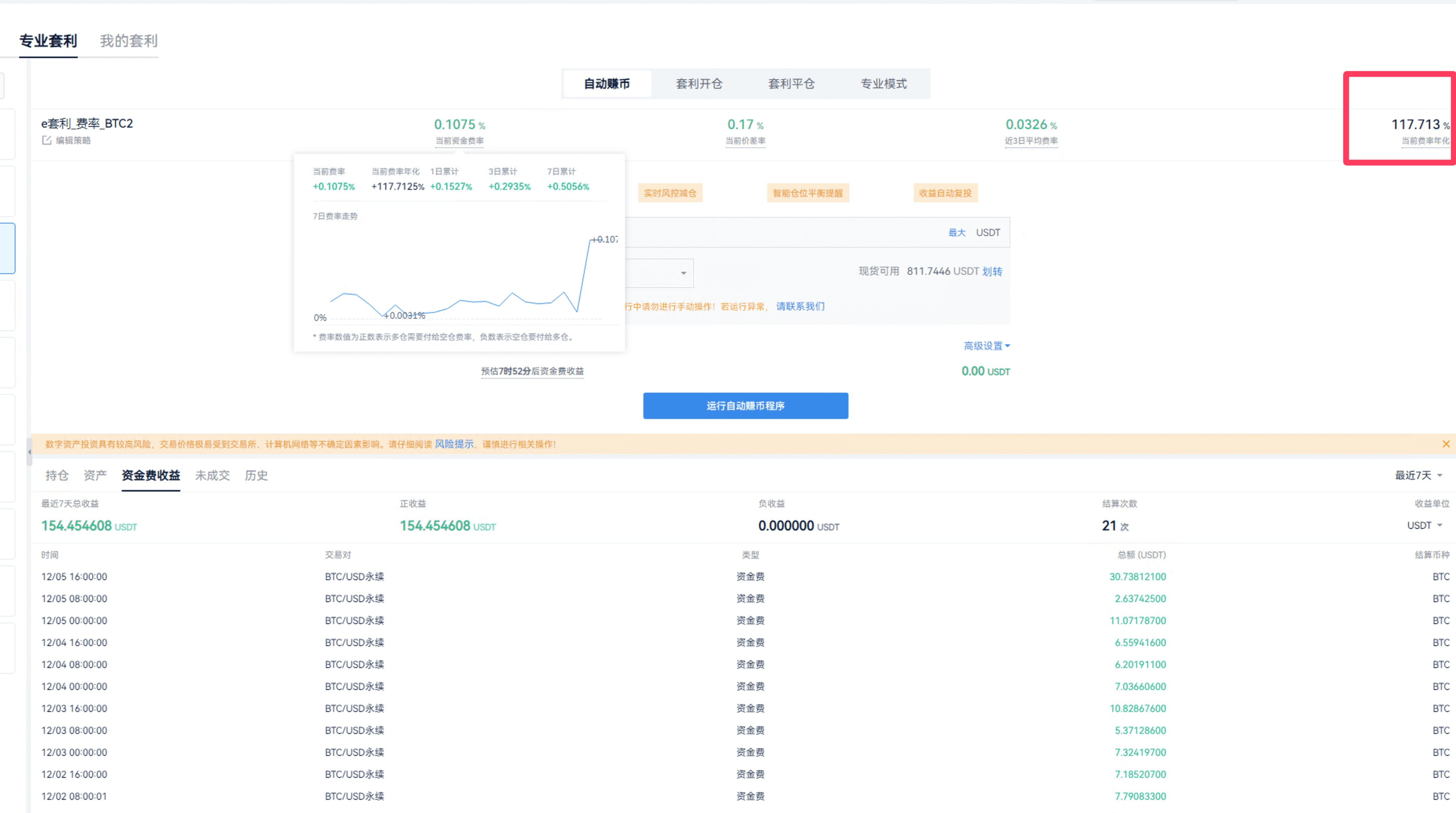Image resolution: width=1456 pixels, height=813 pixels.
Task: Select the 专业套利 tab
Action: coord(48,41)
